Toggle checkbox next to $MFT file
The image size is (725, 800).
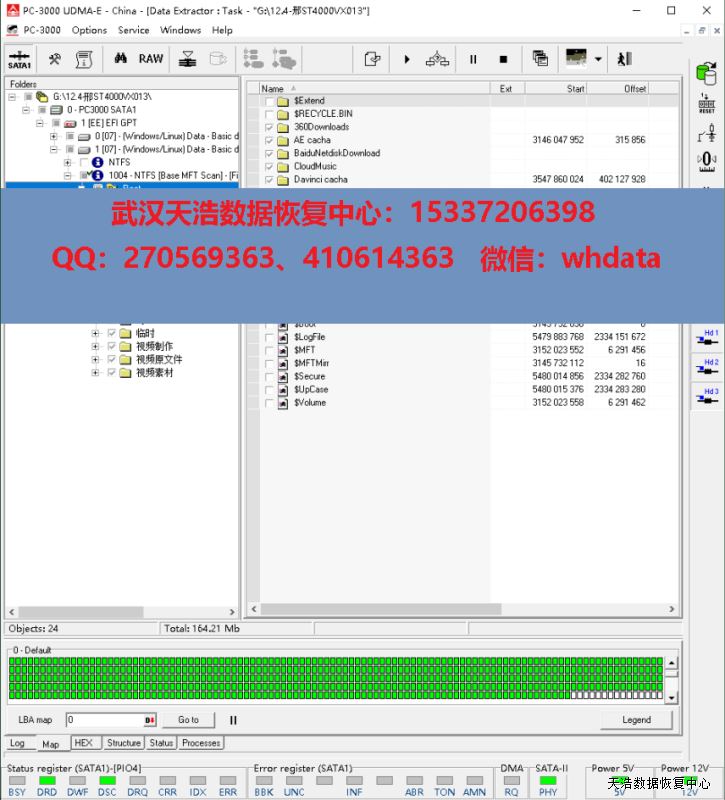[x=269, y=350]
